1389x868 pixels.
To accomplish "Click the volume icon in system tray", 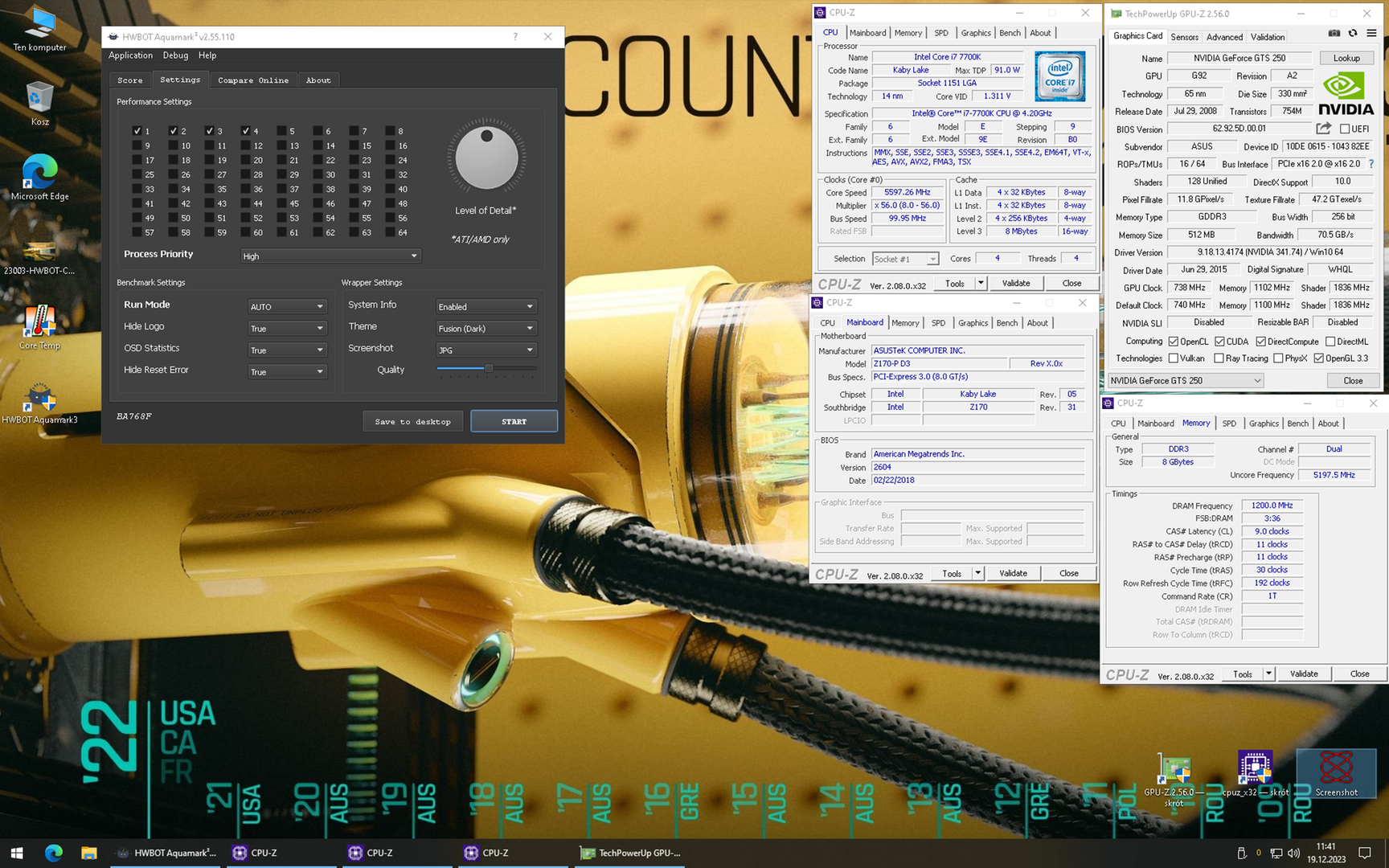I will click(x=1293, y=853).
